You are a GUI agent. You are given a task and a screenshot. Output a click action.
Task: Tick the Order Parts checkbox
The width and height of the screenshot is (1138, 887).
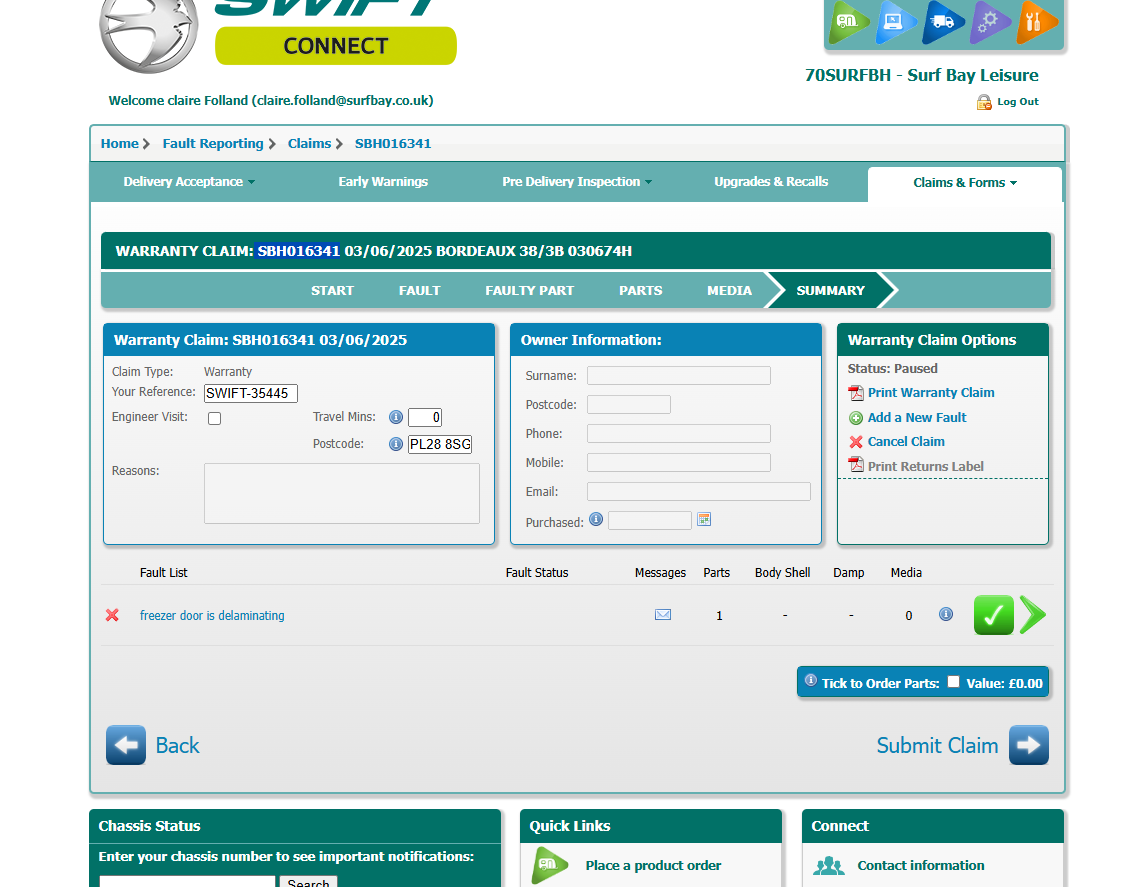954,682
